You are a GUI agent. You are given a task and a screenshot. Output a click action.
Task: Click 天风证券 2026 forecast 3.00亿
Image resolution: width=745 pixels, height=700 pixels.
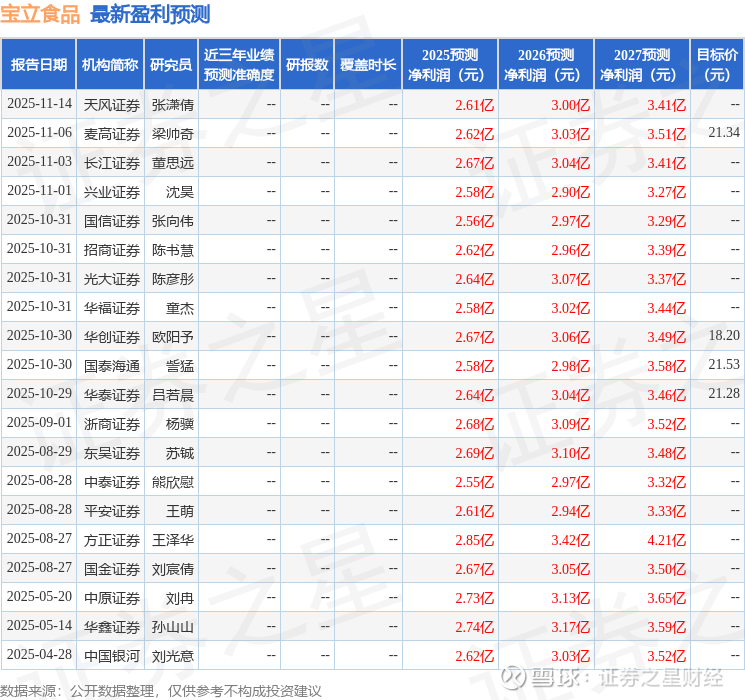570,105
